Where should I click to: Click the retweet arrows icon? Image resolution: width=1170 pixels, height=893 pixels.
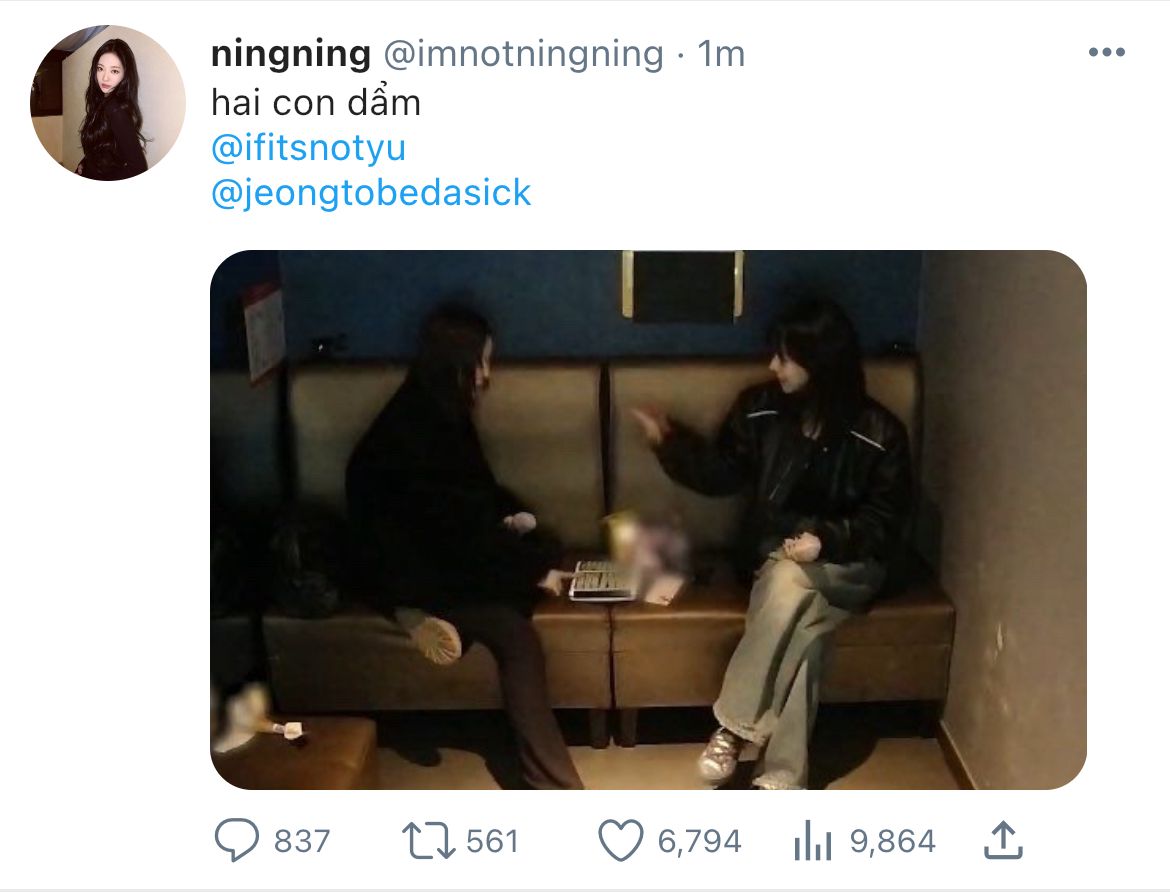(428, 841)
